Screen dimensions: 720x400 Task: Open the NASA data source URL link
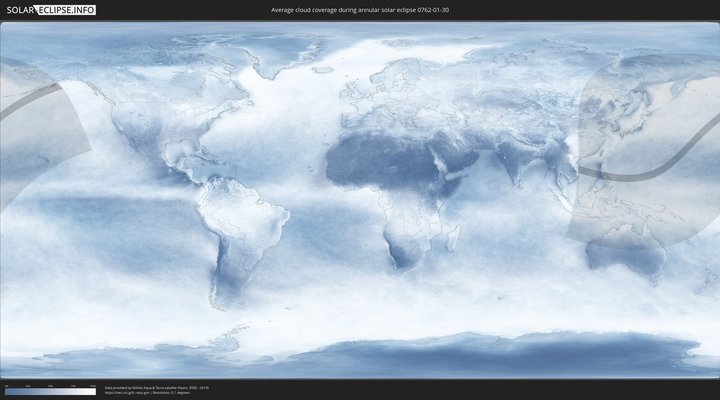tap(128, 392)
